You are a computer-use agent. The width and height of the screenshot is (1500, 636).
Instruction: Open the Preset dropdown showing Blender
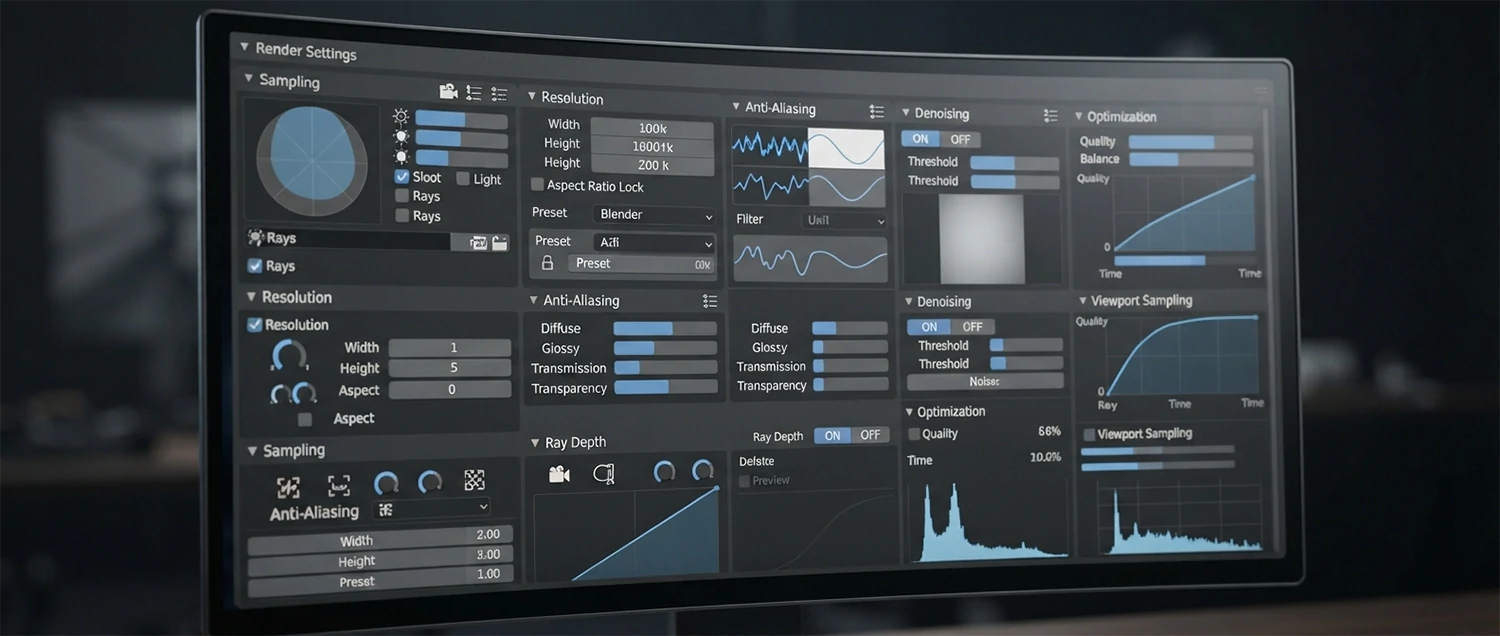tap(654, 215)
